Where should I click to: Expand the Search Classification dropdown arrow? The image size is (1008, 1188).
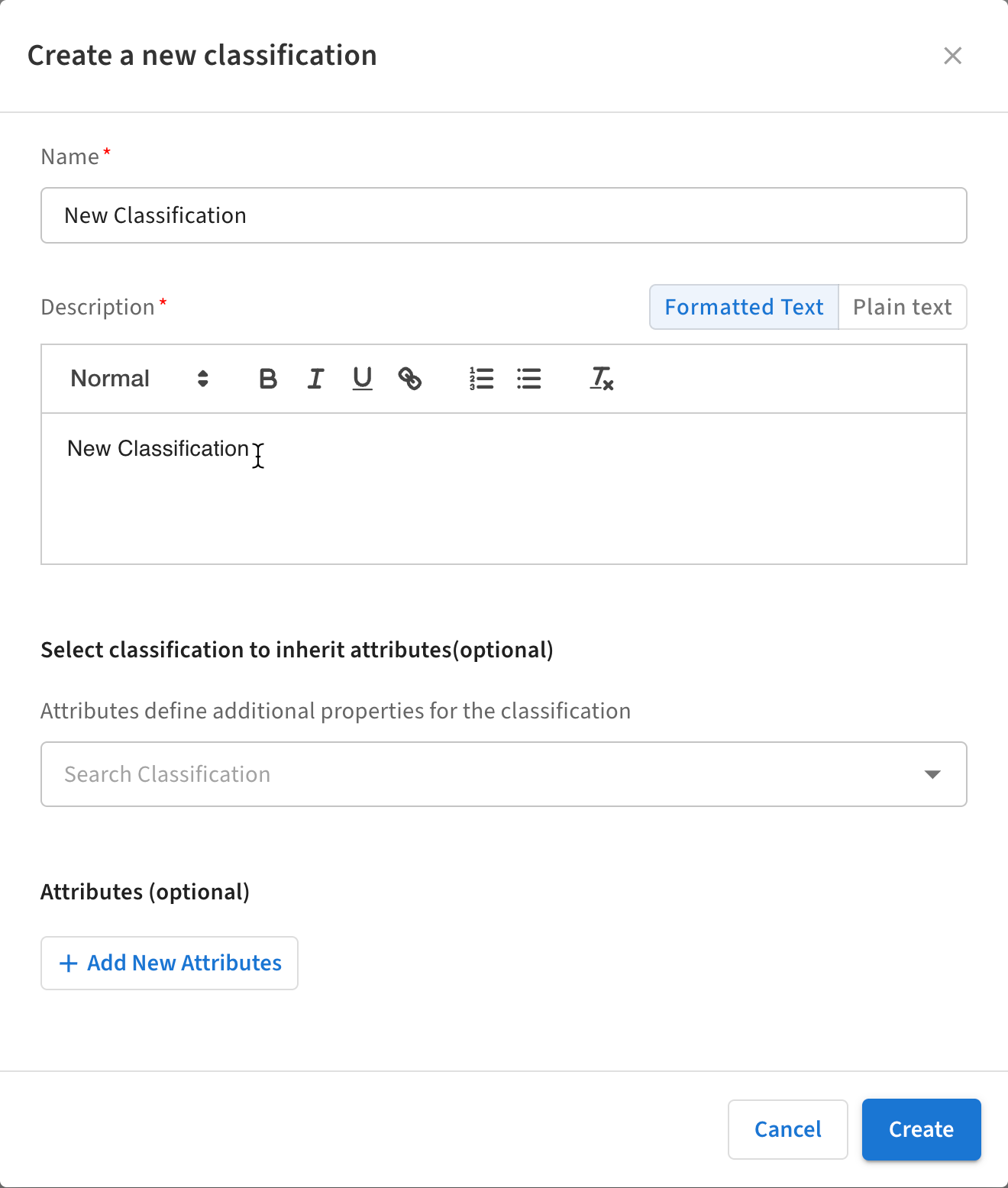932,774
